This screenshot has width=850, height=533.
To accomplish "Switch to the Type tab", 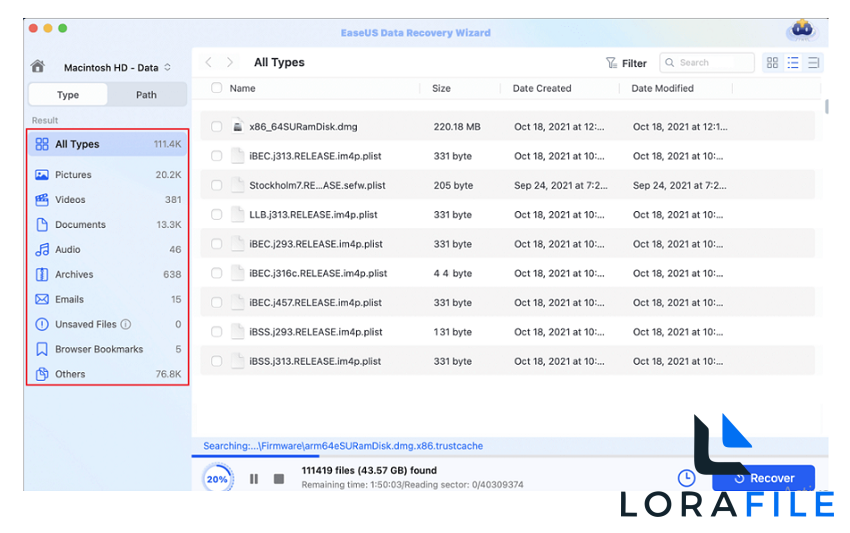I will tap(68, 95).
